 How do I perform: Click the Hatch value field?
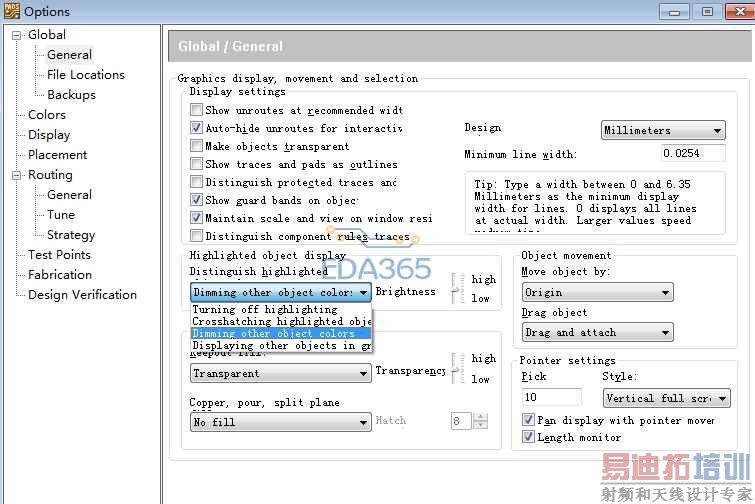[x=461, y=421]
